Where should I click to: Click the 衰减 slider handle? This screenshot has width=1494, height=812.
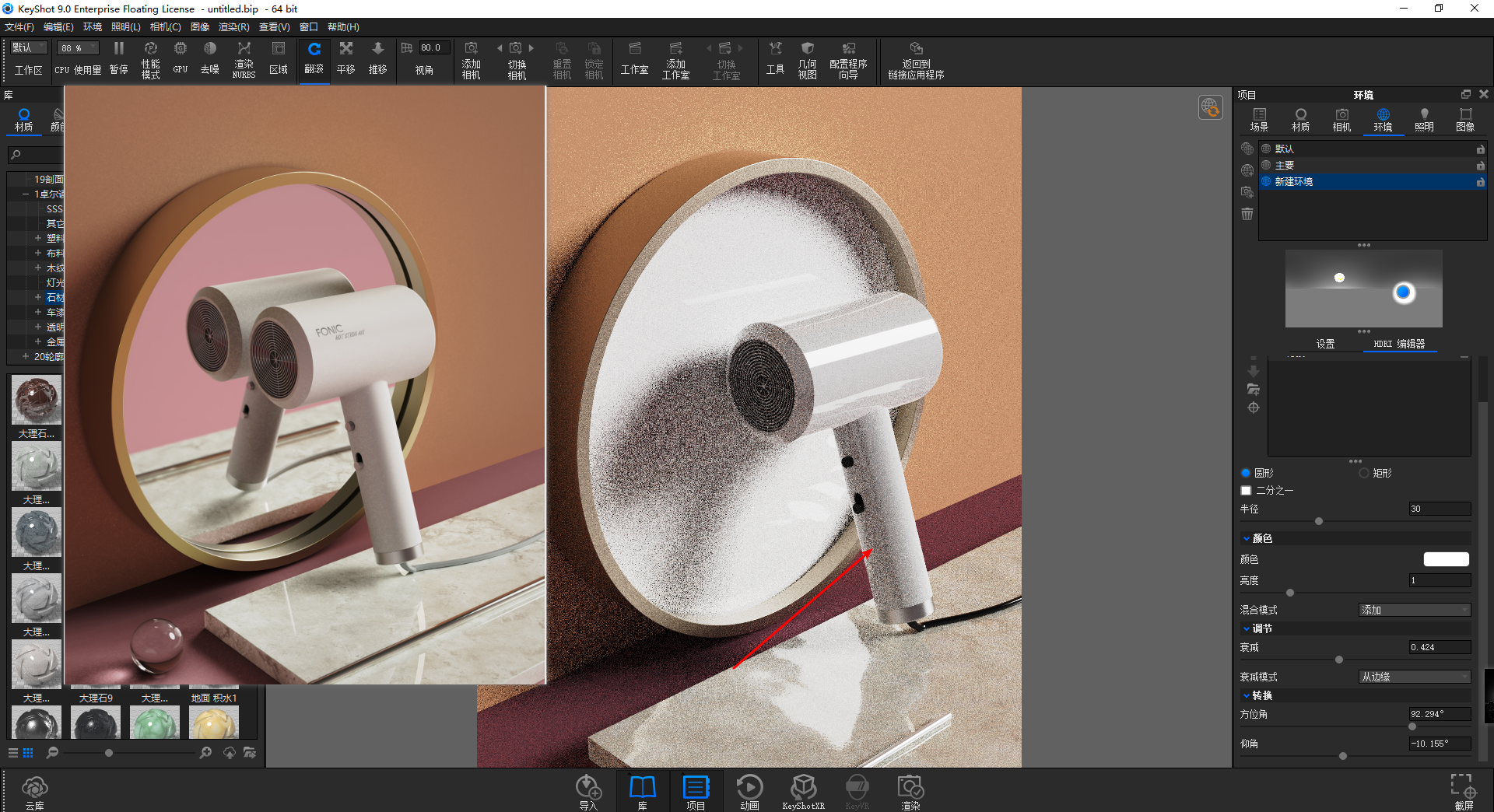[x=1339, y=660]
